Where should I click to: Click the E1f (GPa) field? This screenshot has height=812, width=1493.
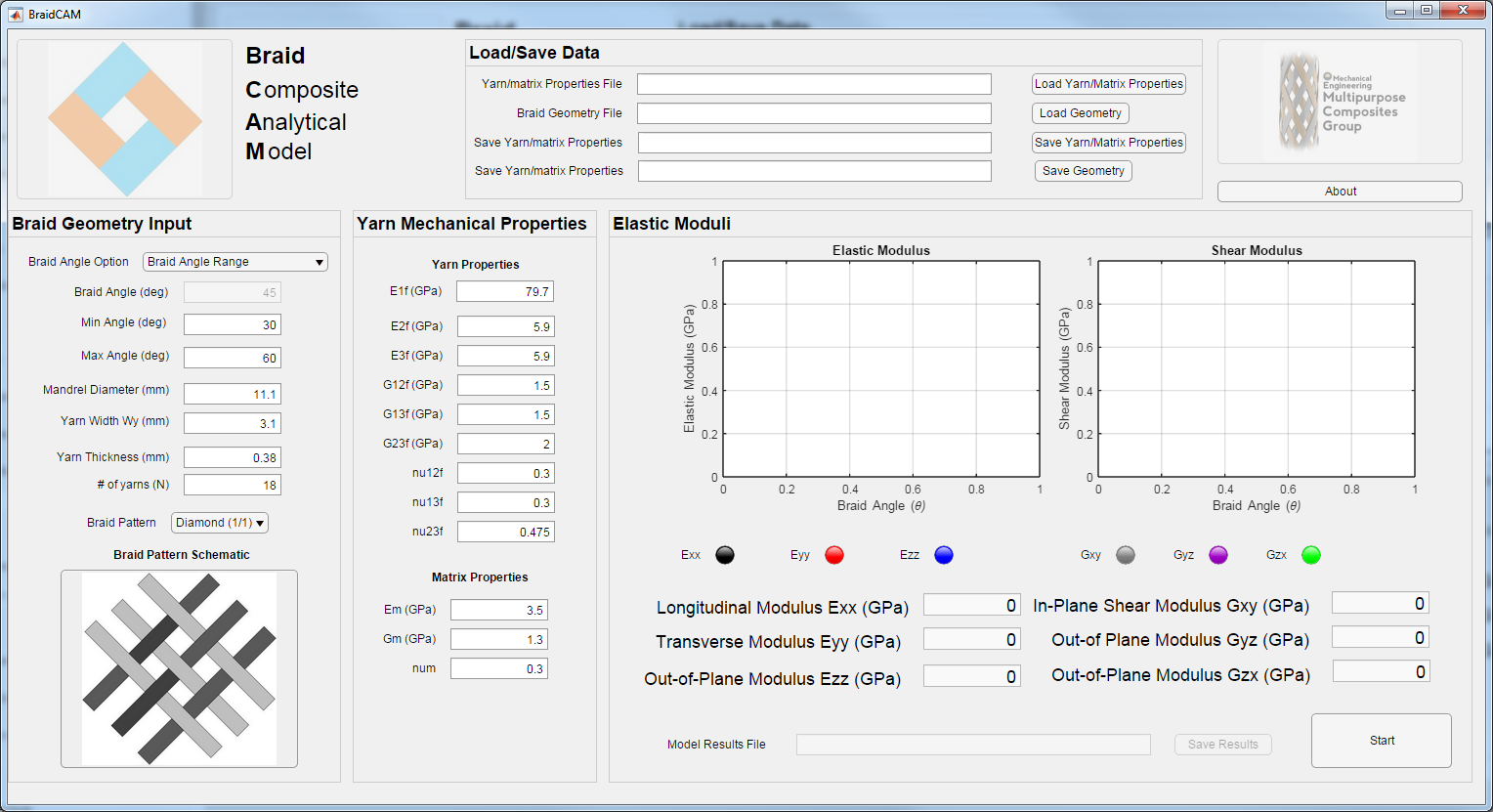tap(505, 291)
